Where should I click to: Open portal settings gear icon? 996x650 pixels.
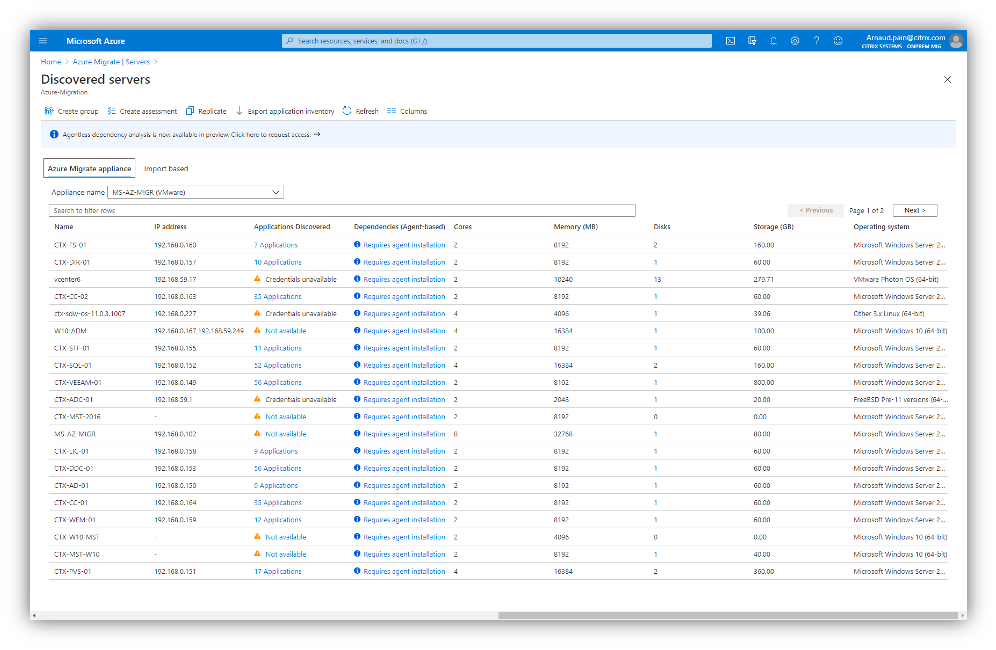pyautogui.click(x=795, y=41)
